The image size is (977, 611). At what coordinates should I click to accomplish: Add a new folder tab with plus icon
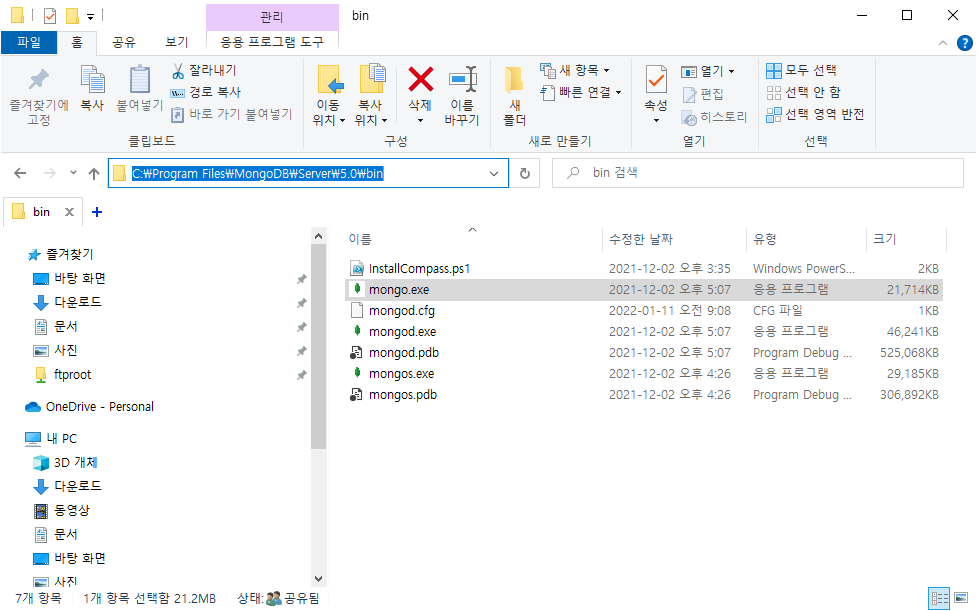[x=97, y=212]
